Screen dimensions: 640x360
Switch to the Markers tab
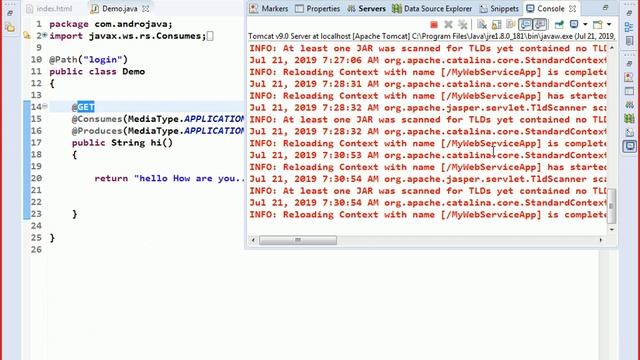point(269,9)
